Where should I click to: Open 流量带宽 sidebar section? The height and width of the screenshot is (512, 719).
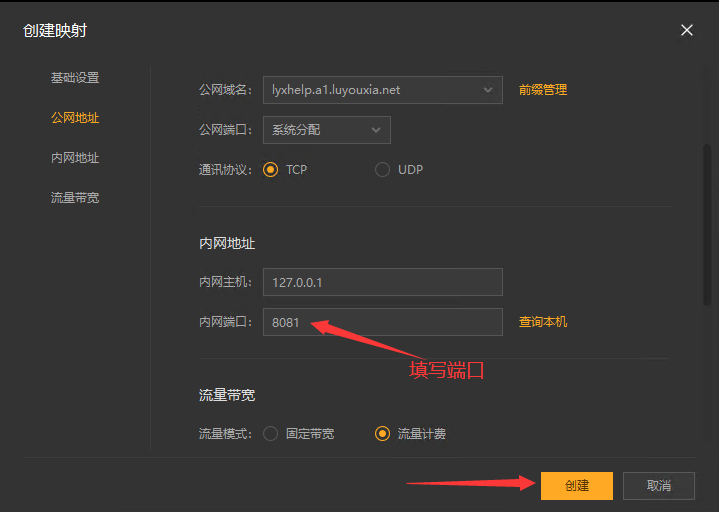coord(75,198)
